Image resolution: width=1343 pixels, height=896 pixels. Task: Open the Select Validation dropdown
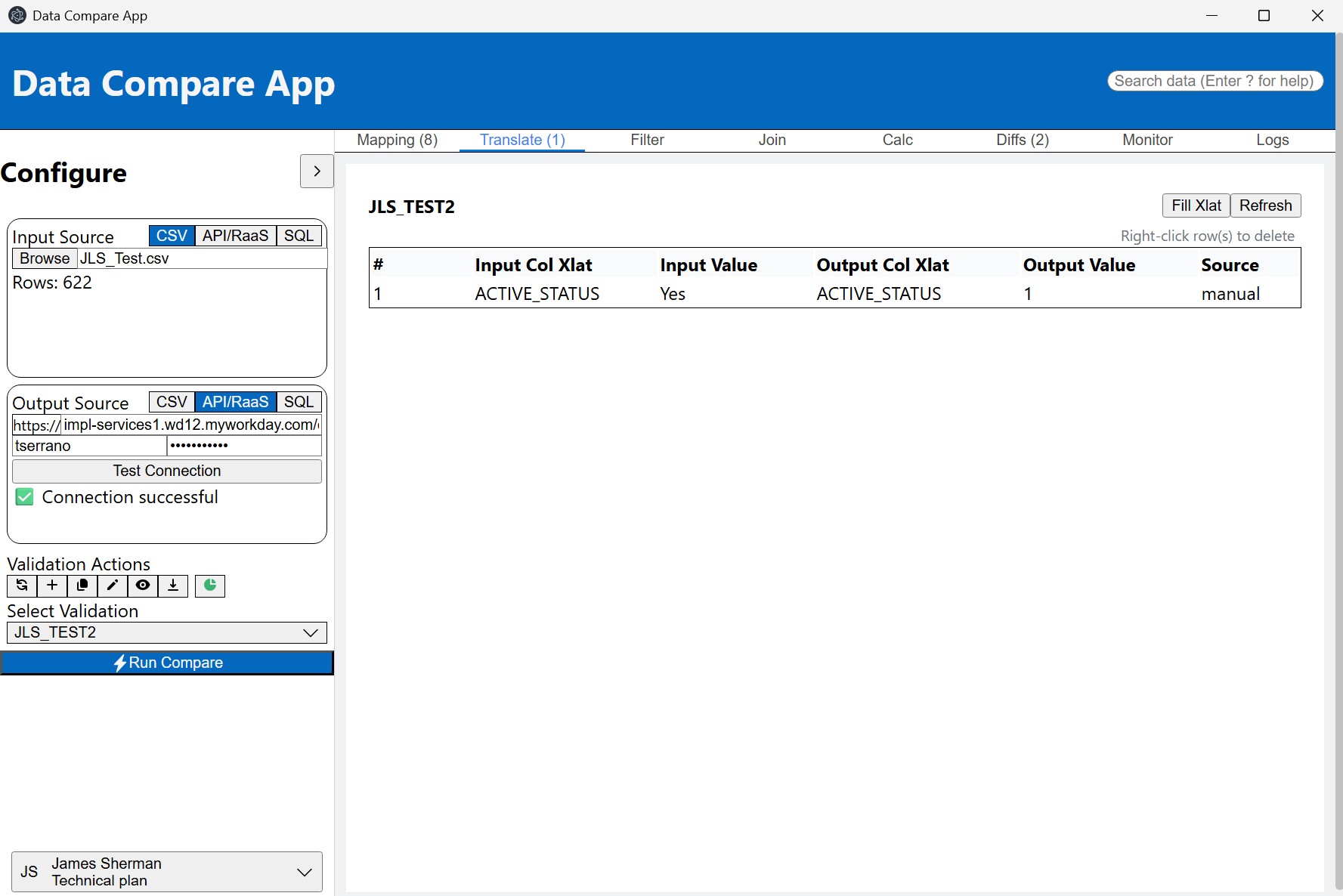(167, 632)
